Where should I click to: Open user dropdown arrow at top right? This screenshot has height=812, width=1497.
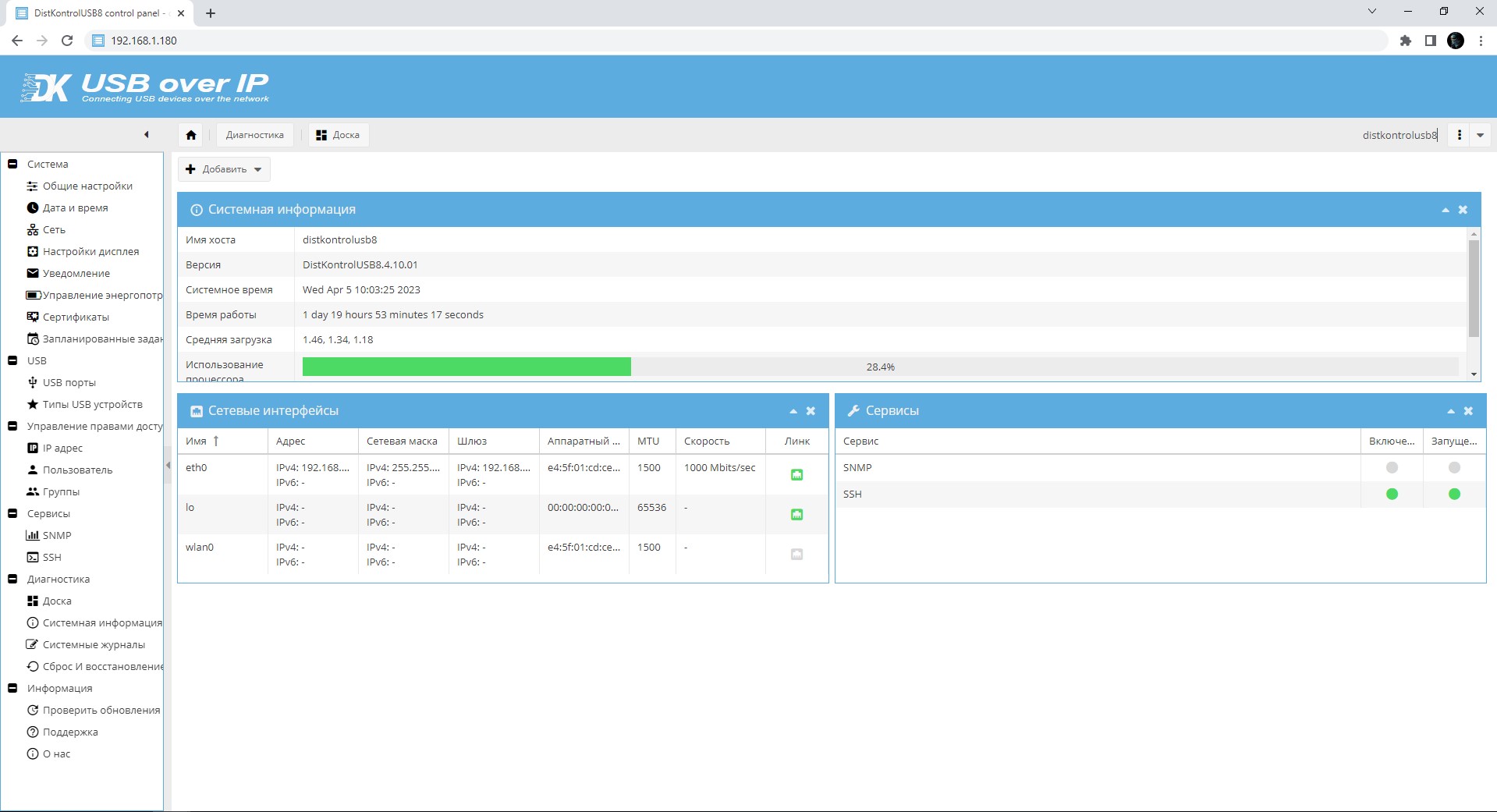coord(1480,135)
